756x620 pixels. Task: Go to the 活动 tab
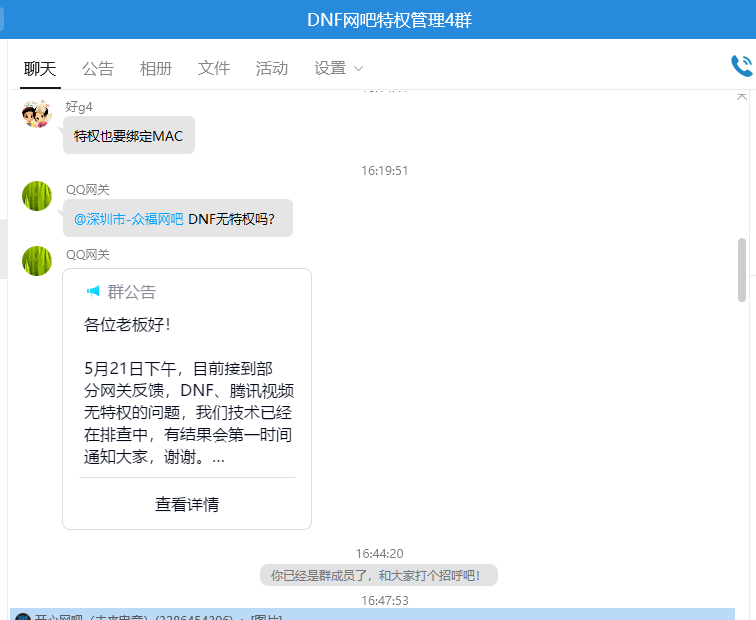pos(272,68)
